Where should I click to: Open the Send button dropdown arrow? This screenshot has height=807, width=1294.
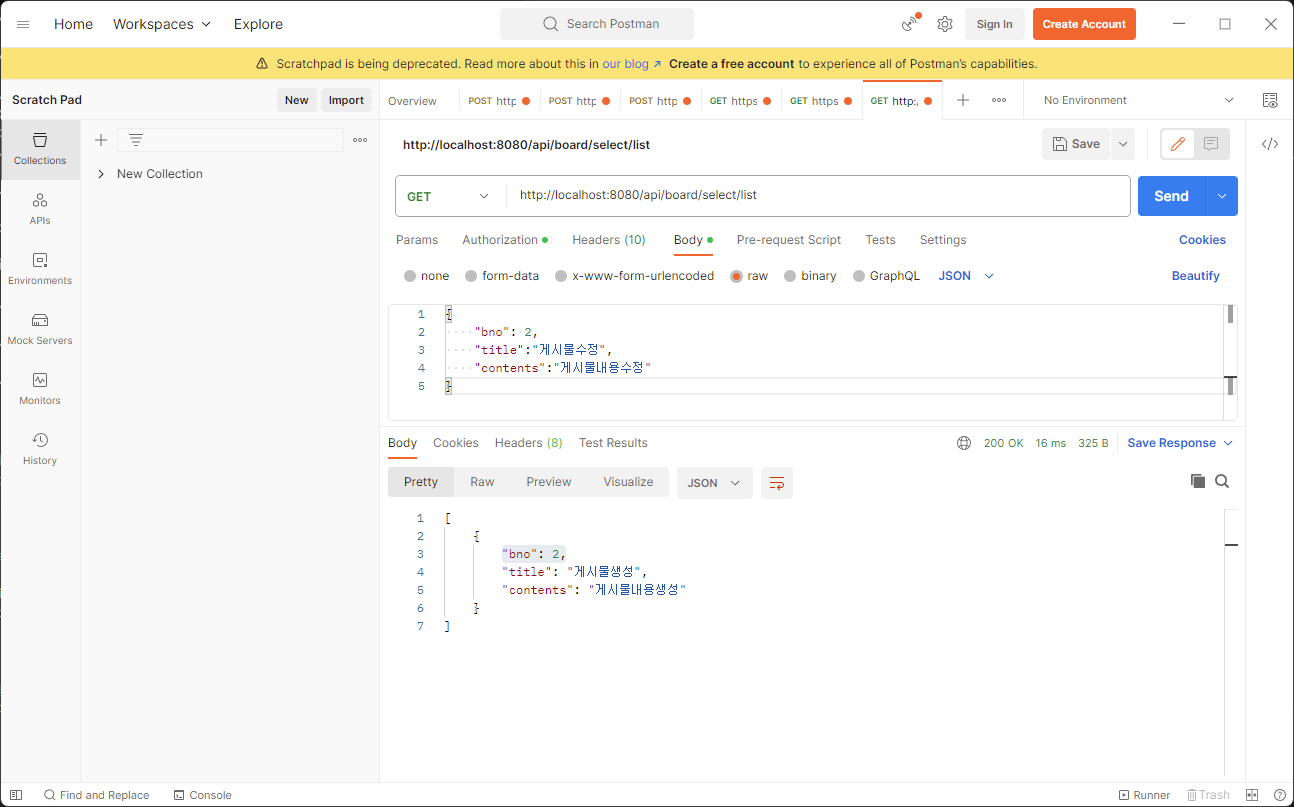[1222, 196]
